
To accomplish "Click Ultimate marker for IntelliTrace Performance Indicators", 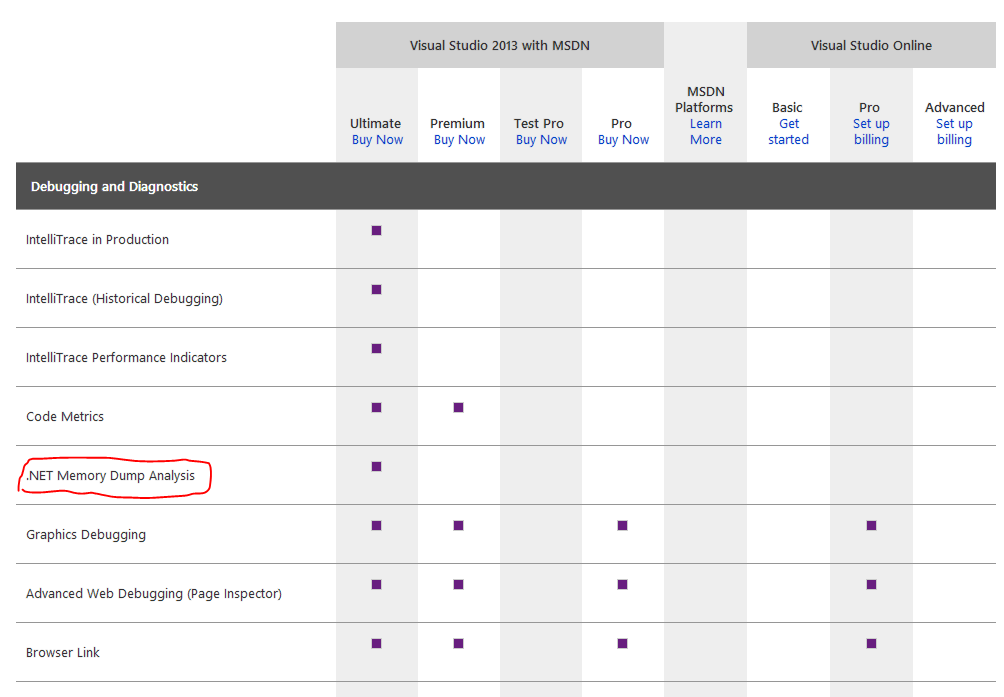I will pos(376,348).
